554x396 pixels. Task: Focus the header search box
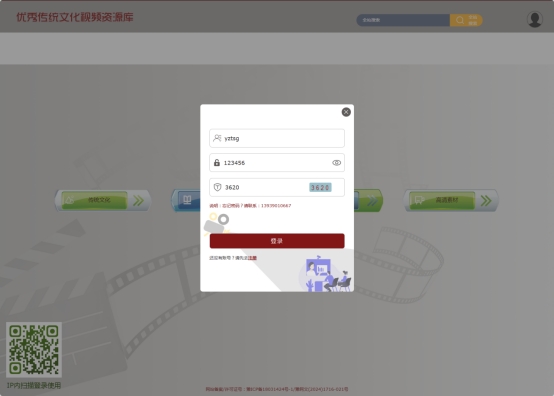click(x=403, y=20)
